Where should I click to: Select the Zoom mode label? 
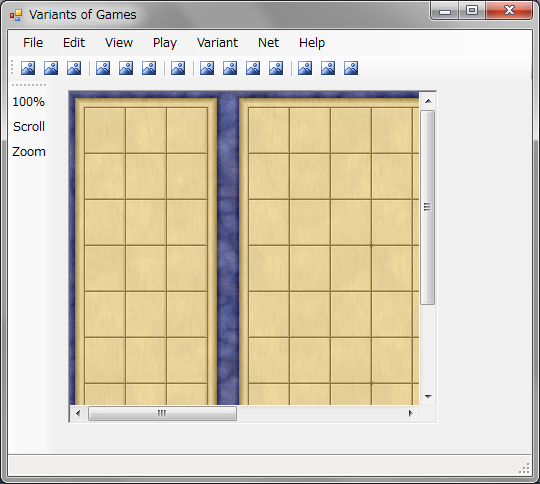click(x=29, y=152)
